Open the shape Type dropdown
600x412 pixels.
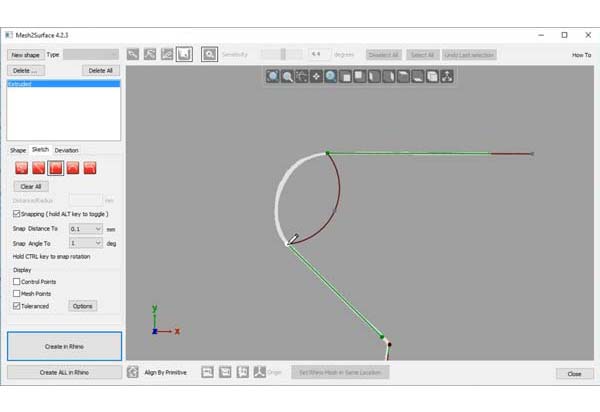tap(91, 54)
